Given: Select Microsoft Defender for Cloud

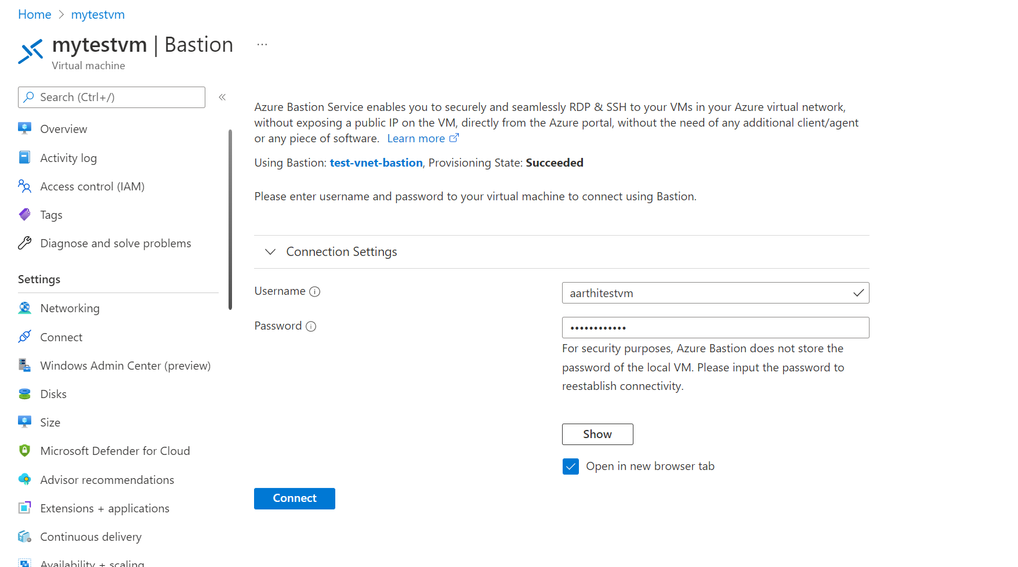Looking at the screenshot, I should [118, 451].
